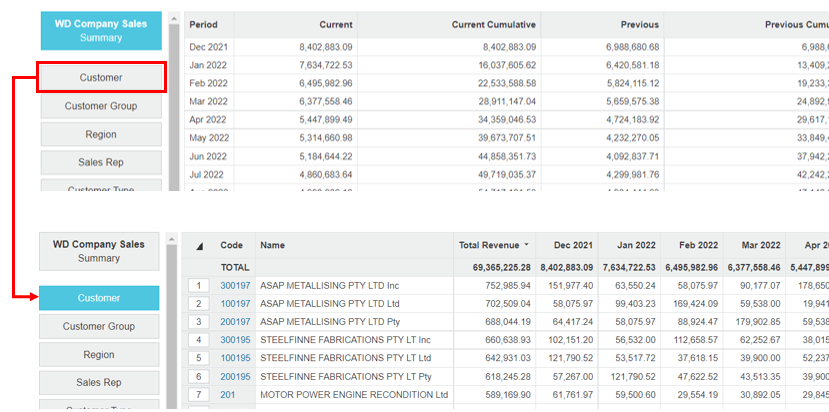Screen dimensions: 829x412
Task: Select row number 7 box in customer table
Action: [200, 395]
